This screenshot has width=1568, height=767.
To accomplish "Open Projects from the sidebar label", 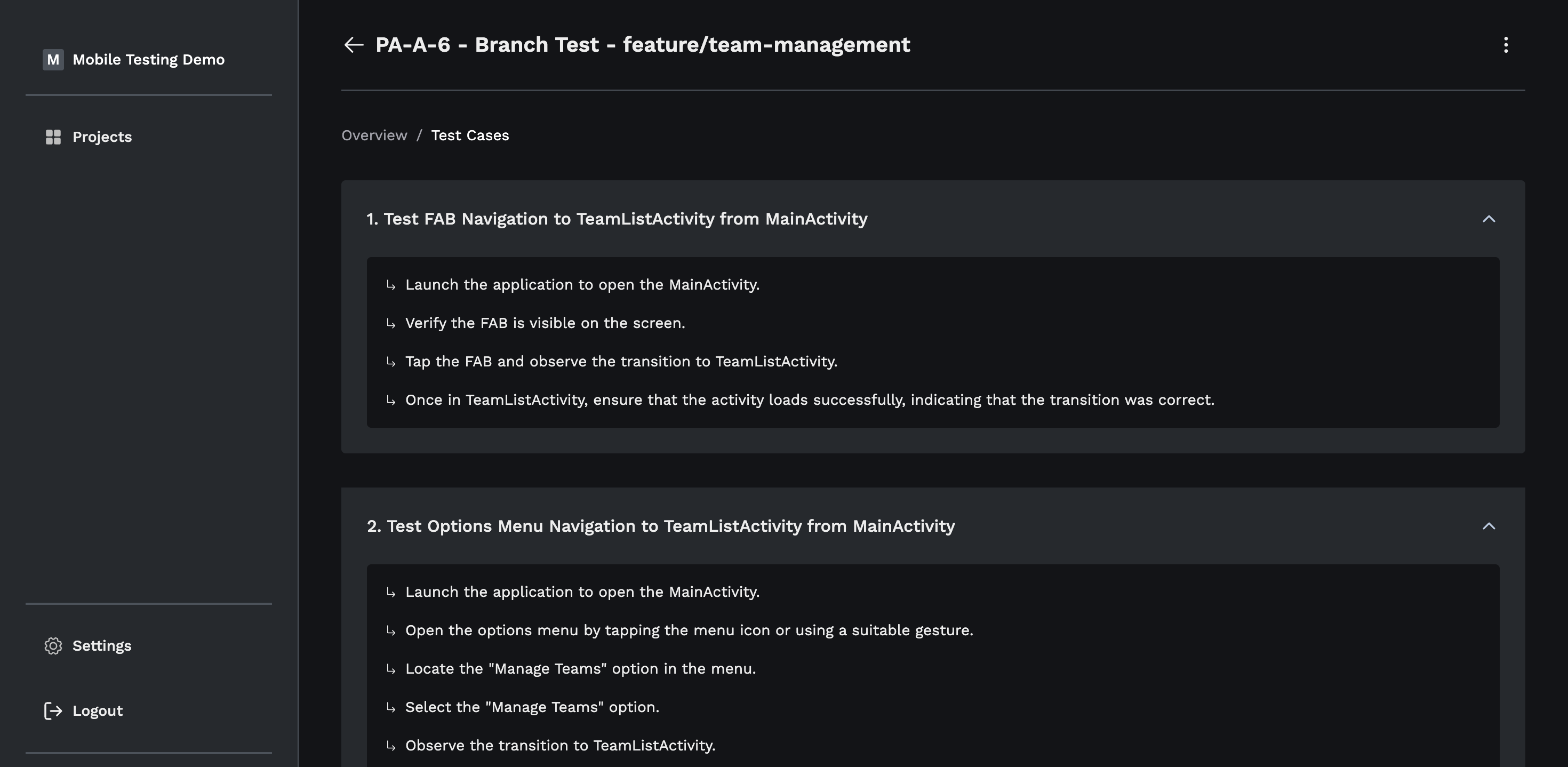I will (x=102, y=137).
